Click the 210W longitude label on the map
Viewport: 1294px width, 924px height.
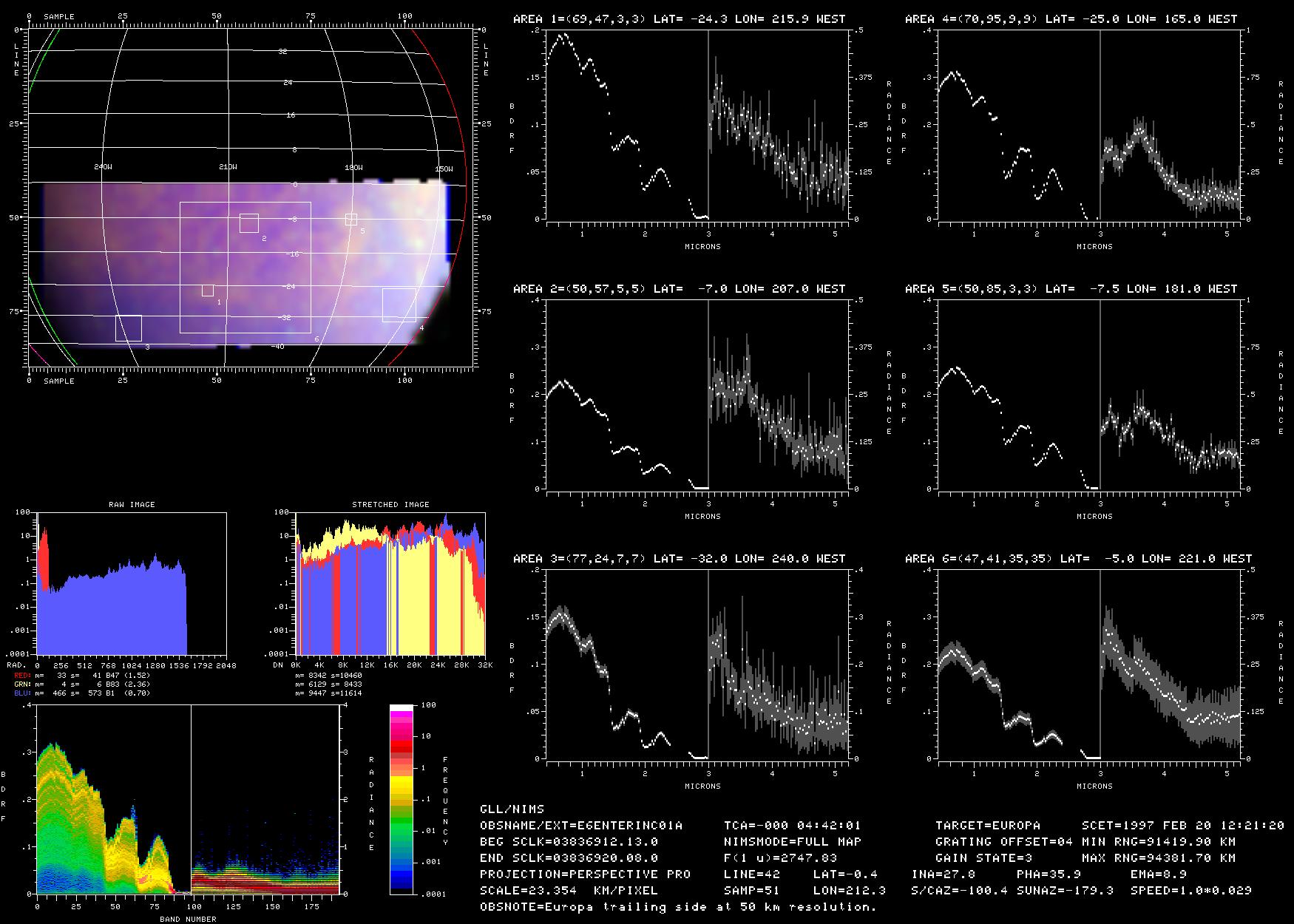click(228, 168)
